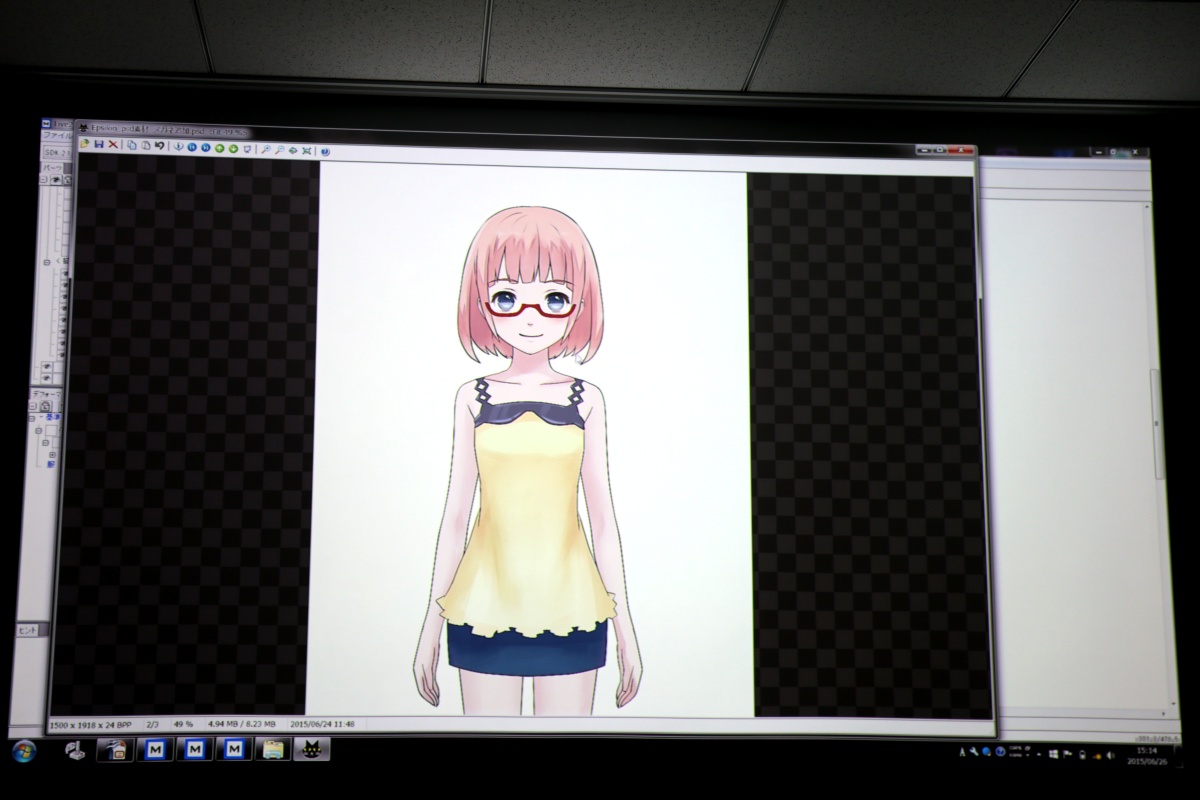This screenshot has height=800, width=1200.
Task: Click the "4.94 MB / 8.23 MB" status entry
Action: pos(243,723)
